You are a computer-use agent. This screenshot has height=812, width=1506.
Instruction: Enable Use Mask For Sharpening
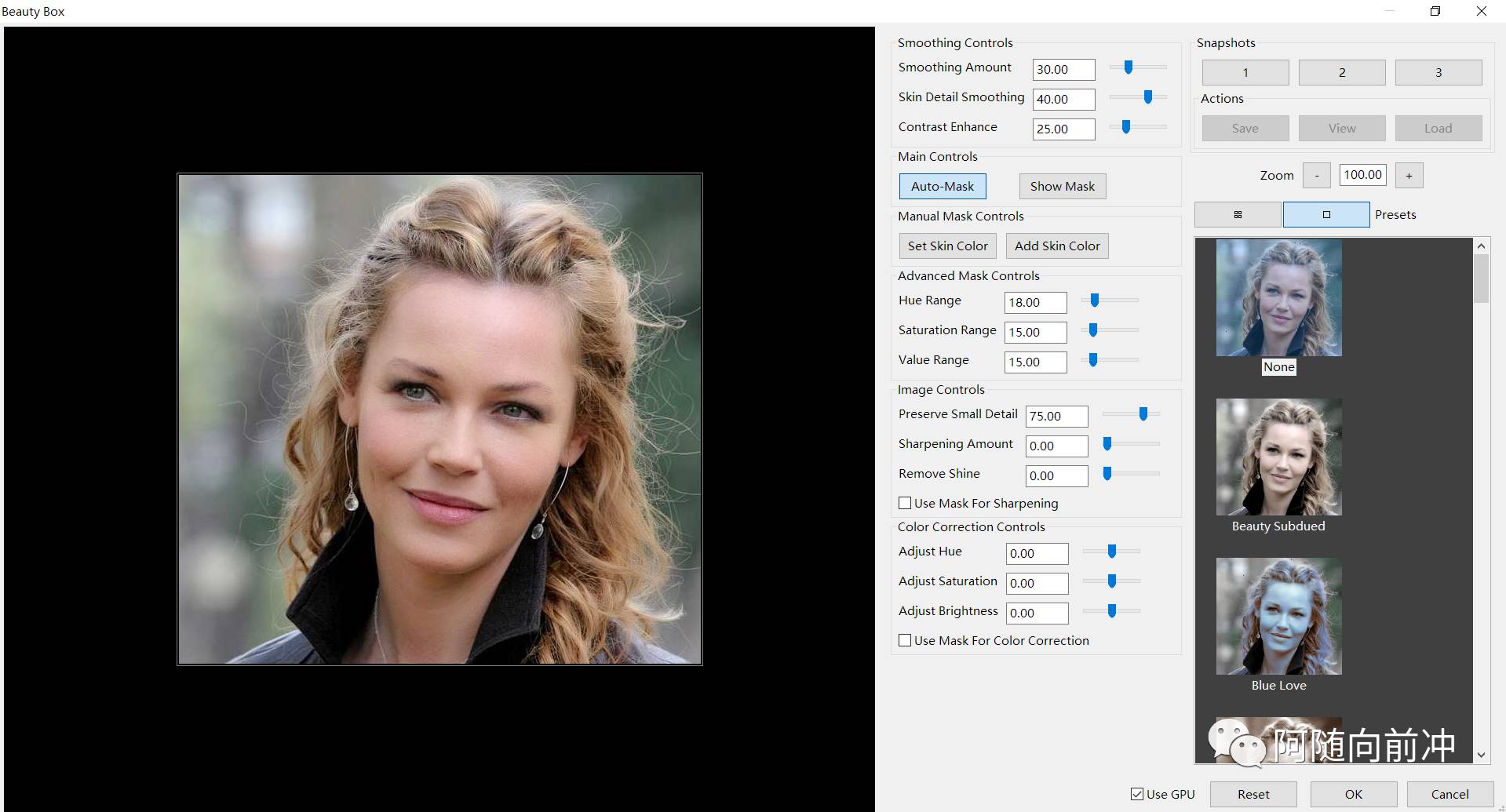click(905, 504)
